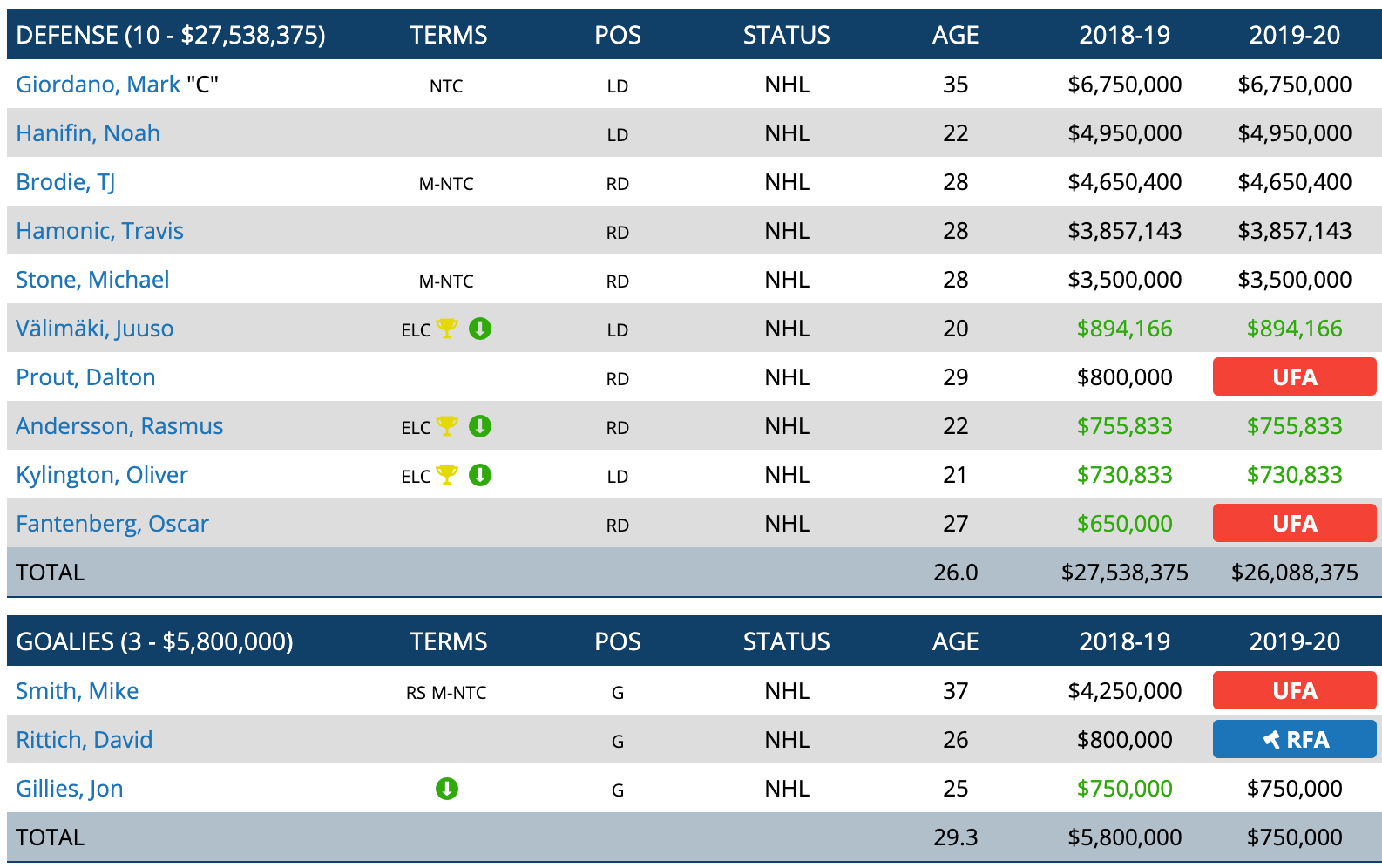Click the green down-arrow icon beside Välimäki
Image resolution: width=1382 pixels, height=868 pixels.
coord(480,329)
